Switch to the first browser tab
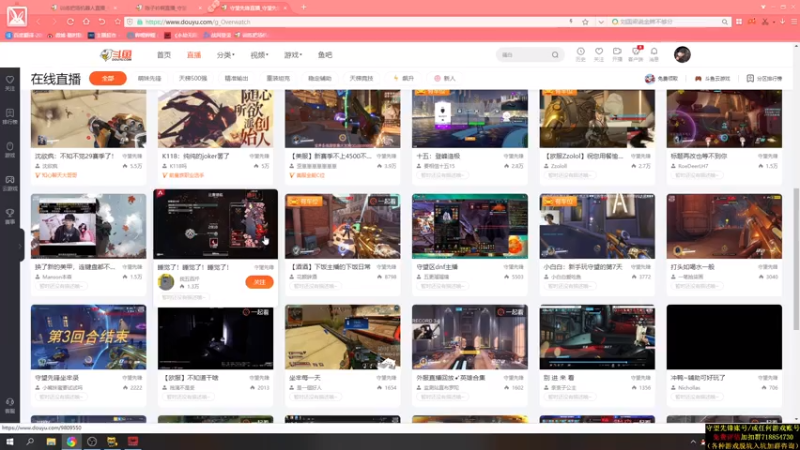800x450 pixels. (84, 8)
